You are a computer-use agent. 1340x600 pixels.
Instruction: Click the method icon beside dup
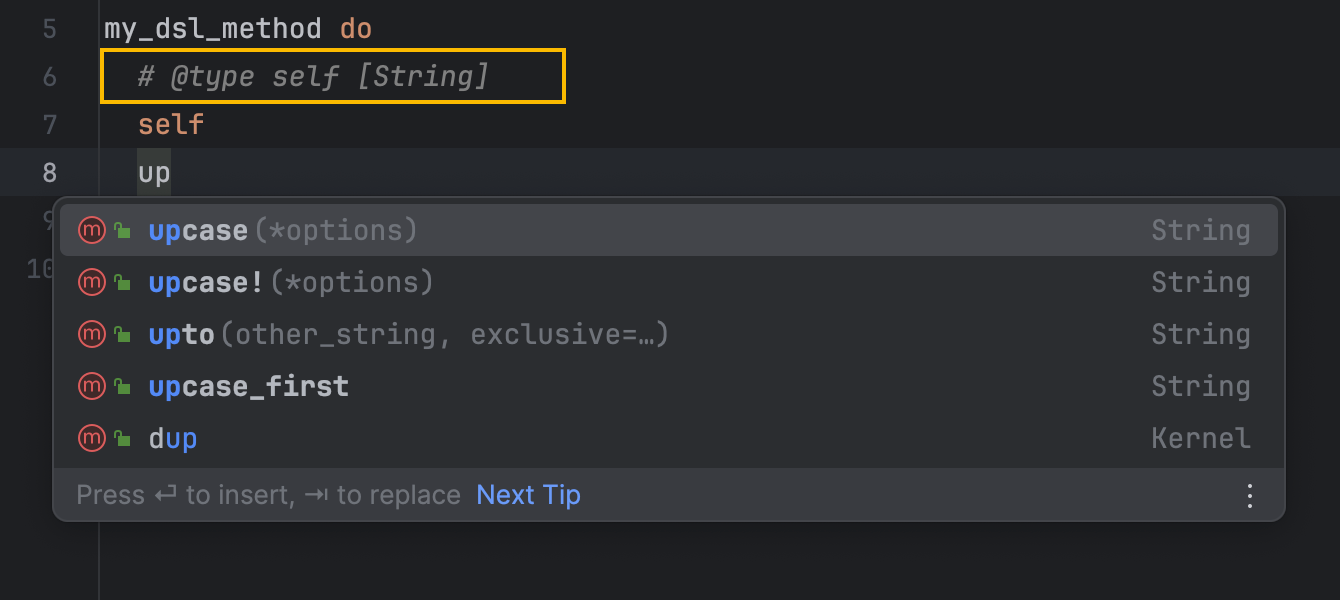point(92,439)
